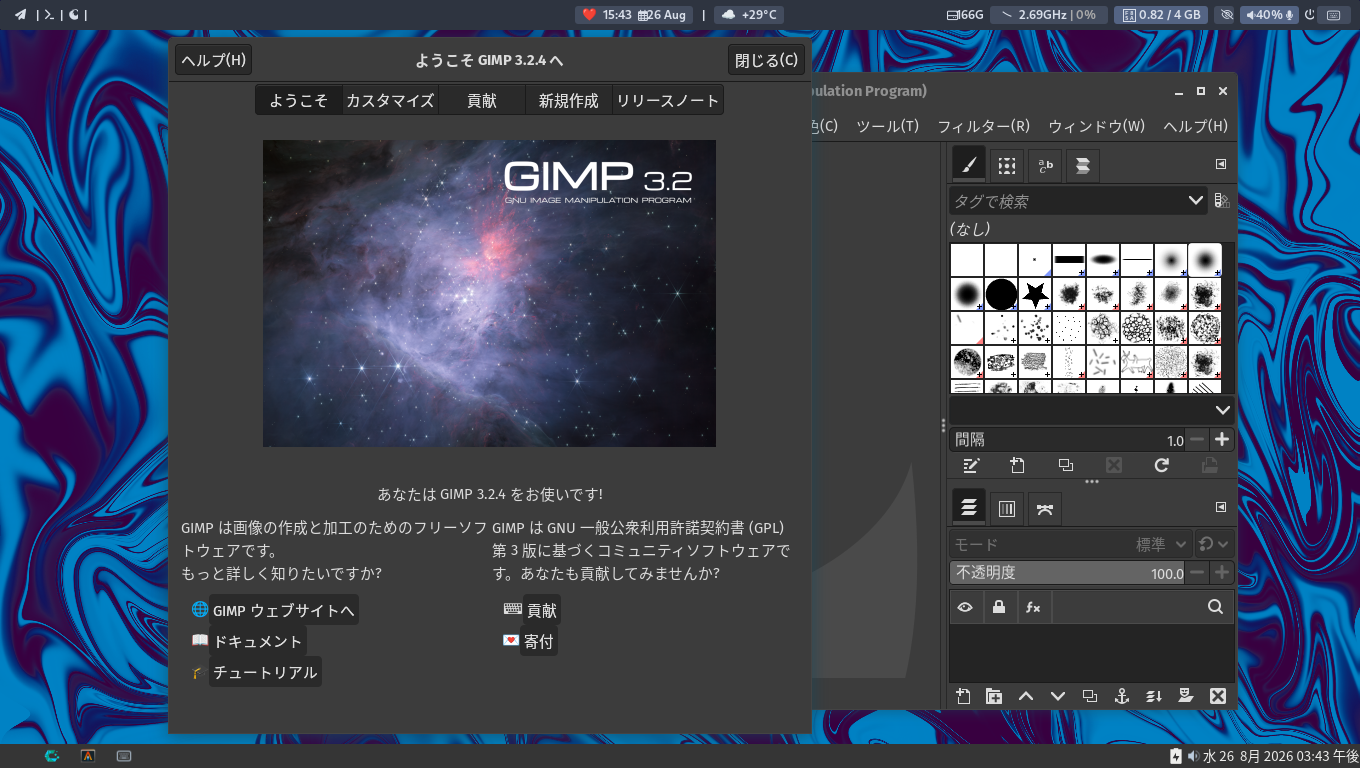This screenshot has height=768, width=1360.
Task: Open the GIMP ウェブサイトへ link
Action: (284, 610)
